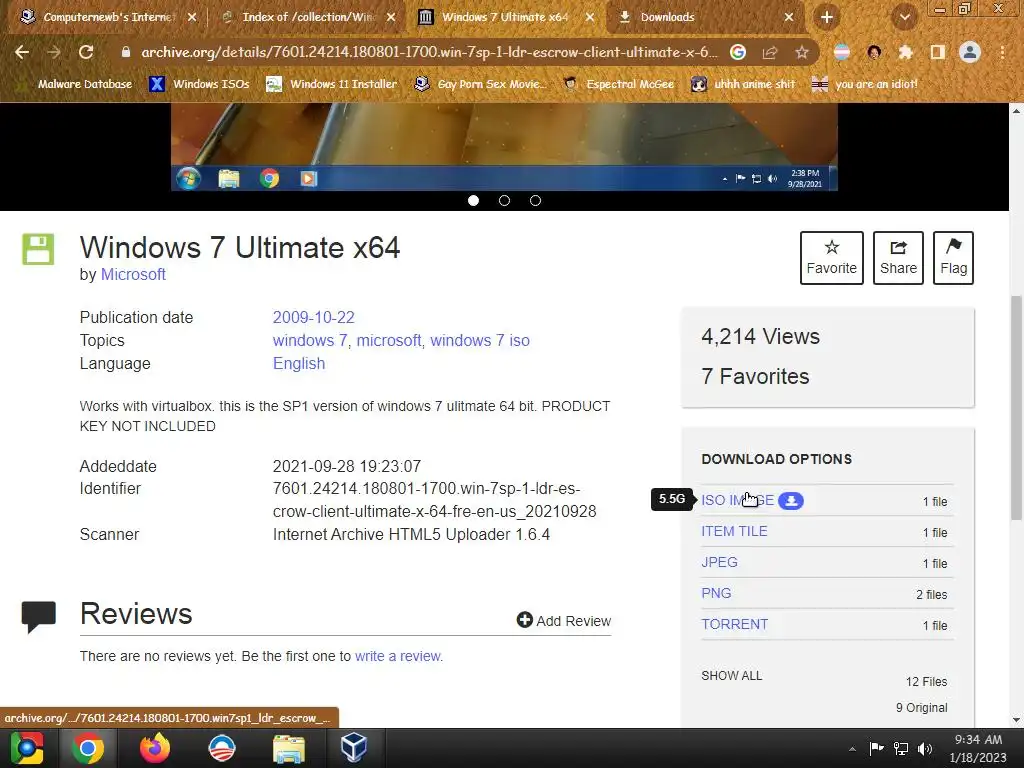Click the Share button

(x=898, y=257)
